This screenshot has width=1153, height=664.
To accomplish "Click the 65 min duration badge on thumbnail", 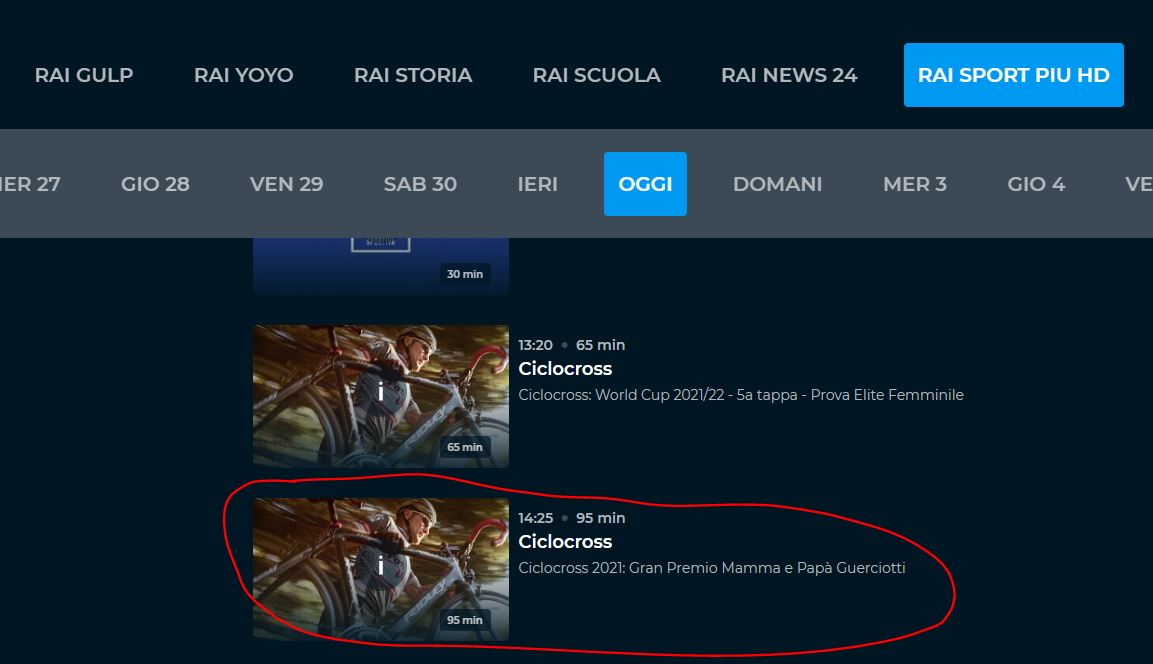I will 465,447.
